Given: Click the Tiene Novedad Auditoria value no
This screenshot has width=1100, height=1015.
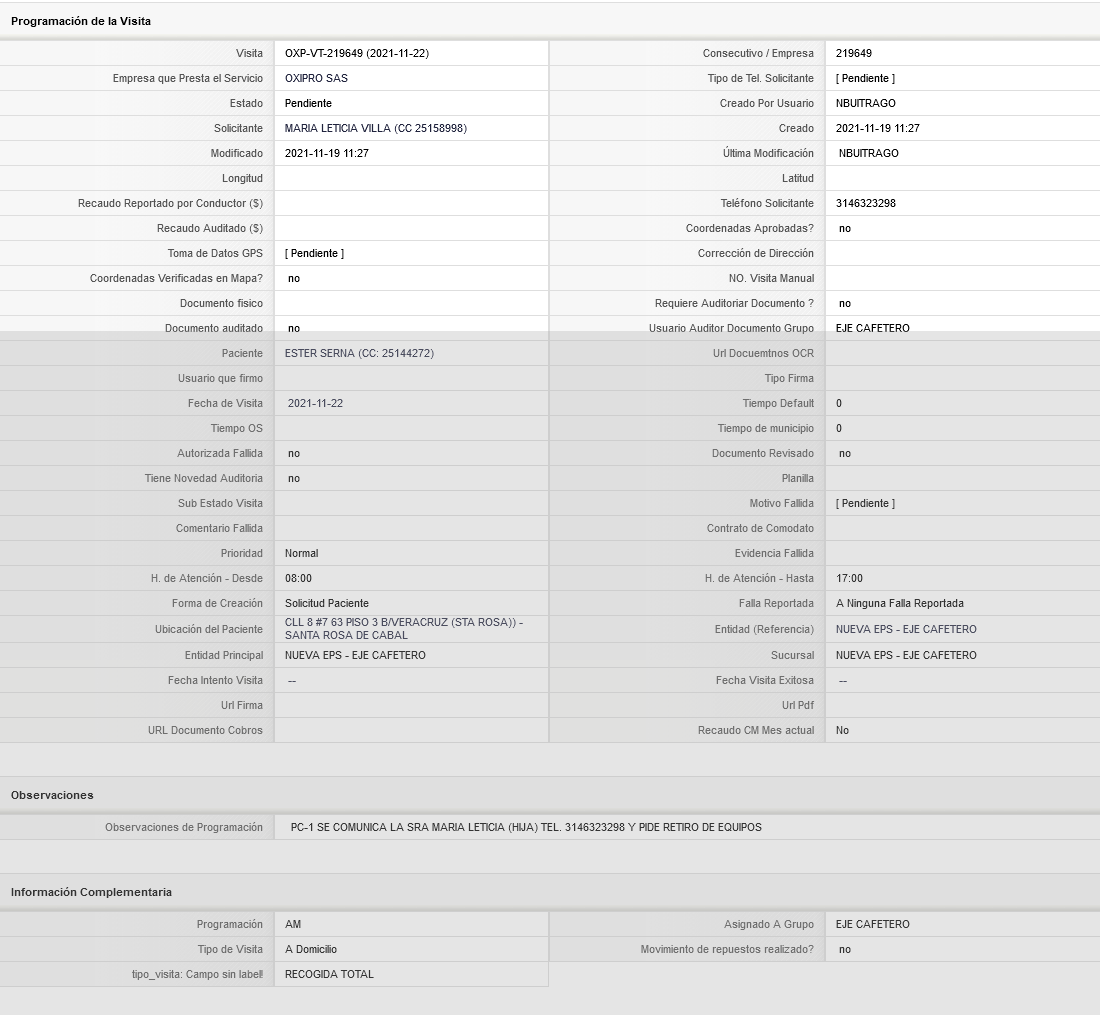Looking at the screenshot, I should coord(294,478).
